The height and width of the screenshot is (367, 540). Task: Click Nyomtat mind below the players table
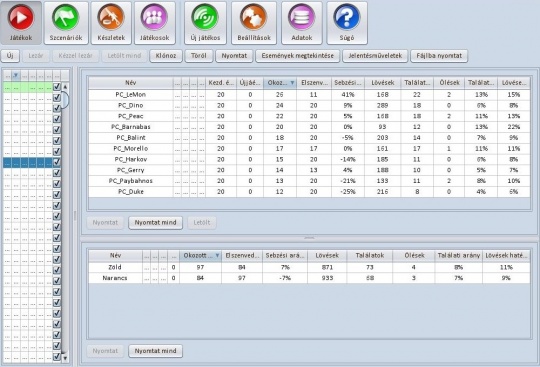coord(155,223)
